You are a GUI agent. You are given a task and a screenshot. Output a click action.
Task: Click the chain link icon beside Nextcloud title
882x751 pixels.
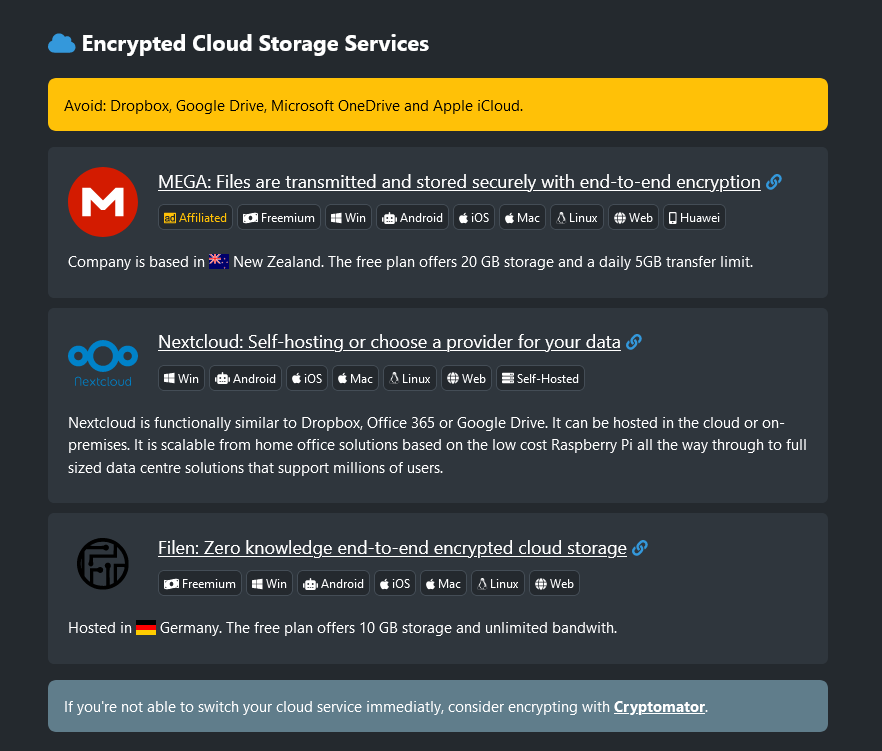point(634,342)
